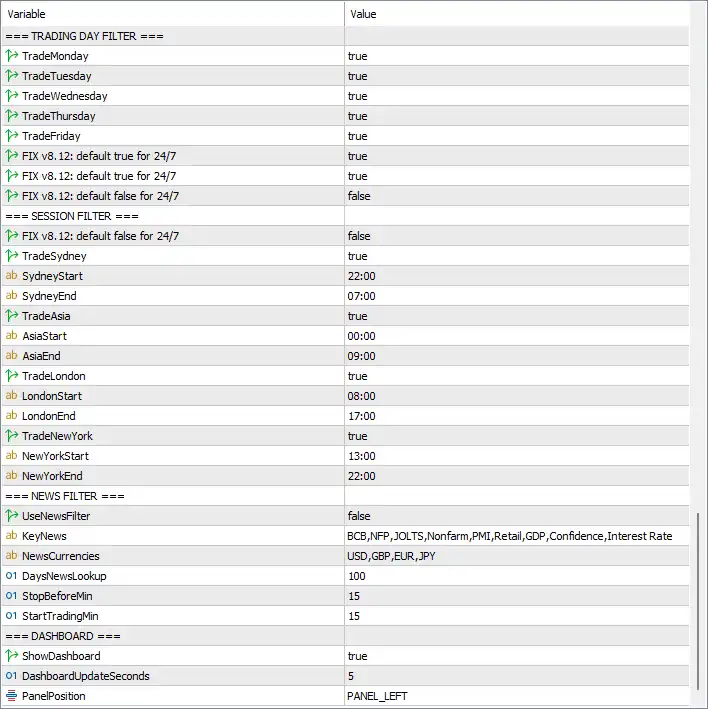
Task: Click the integer '01' icon beside DaysNewsLookup
Action: pyautogui.click(x=11, y=576)
